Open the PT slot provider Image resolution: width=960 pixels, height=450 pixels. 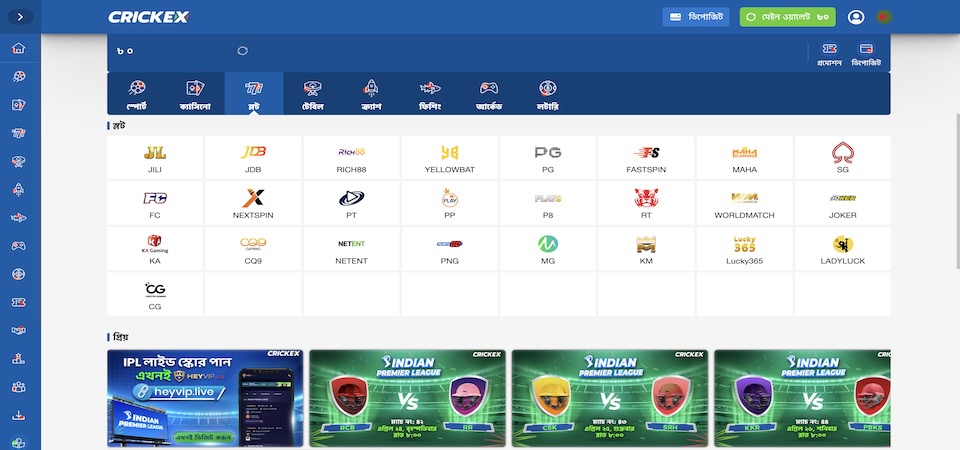tap(351, 203)
